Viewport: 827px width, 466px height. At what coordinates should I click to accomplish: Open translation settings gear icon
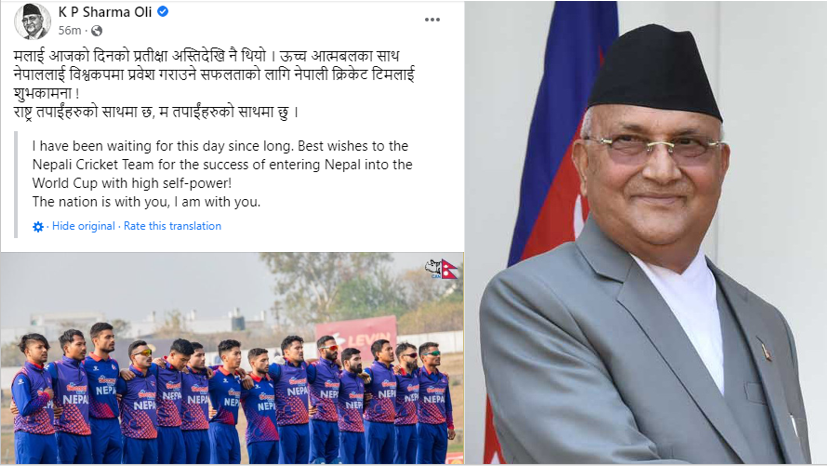click(38, 227)
